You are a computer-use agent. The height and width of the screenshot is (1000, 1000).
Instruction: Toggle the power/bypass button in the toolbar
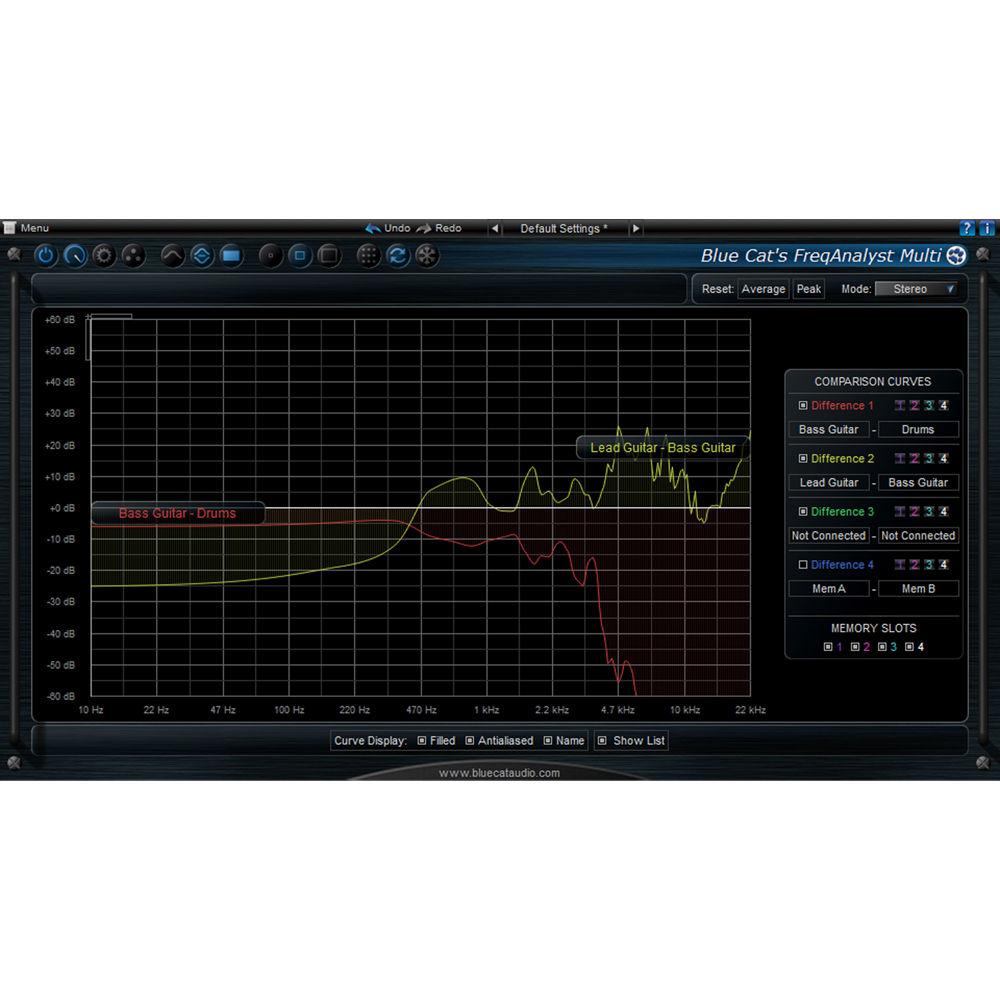45,256
